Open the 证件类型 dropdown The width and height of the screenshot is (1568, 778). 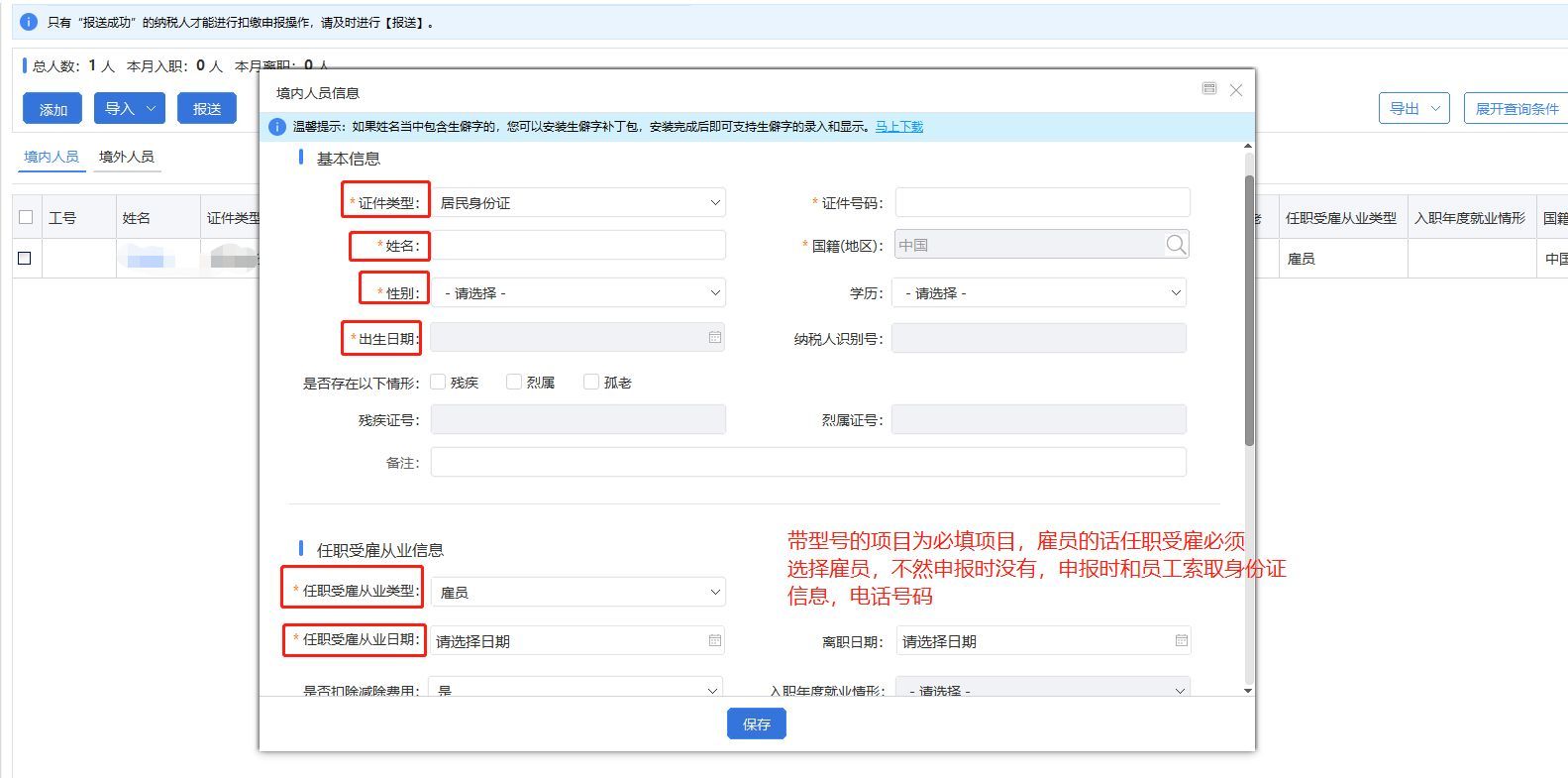coord(578,203)
